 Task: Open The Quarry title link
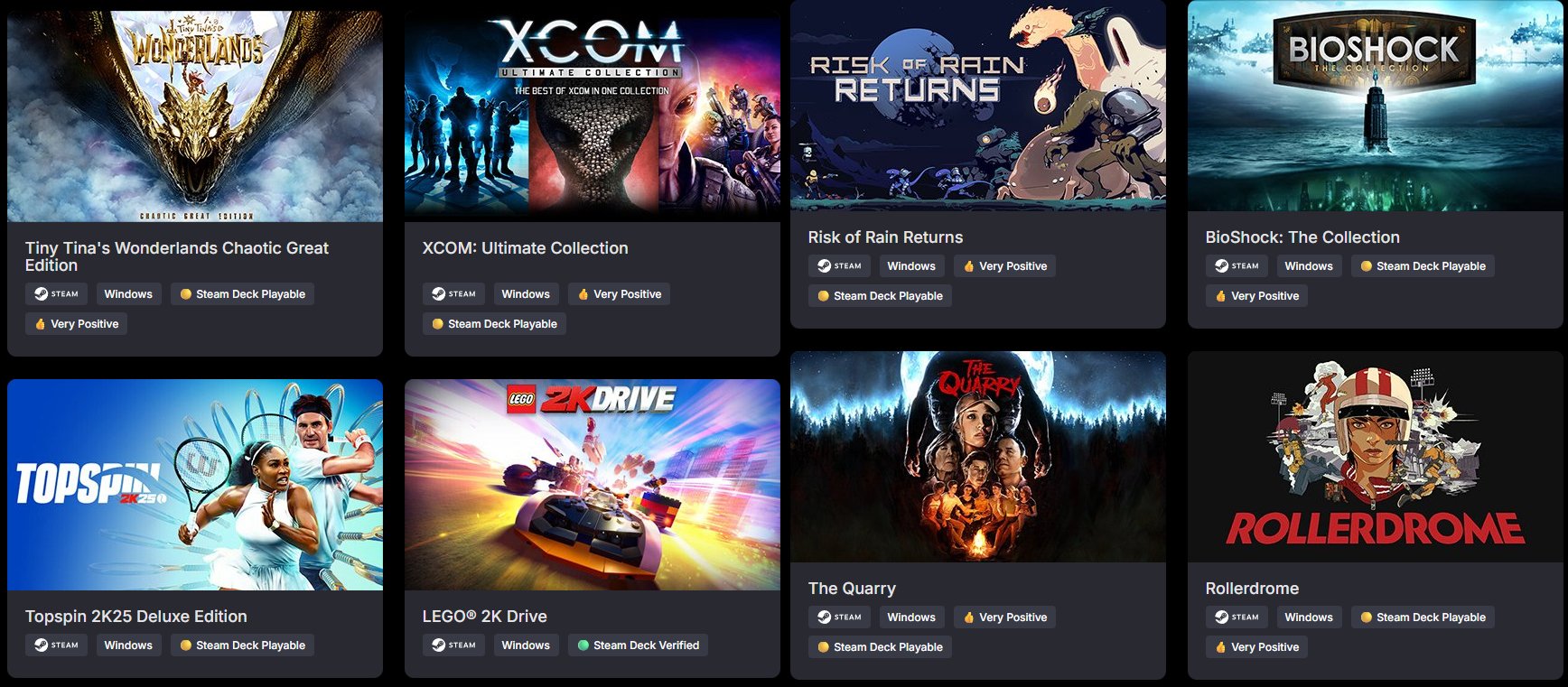[x=852, y=589]
